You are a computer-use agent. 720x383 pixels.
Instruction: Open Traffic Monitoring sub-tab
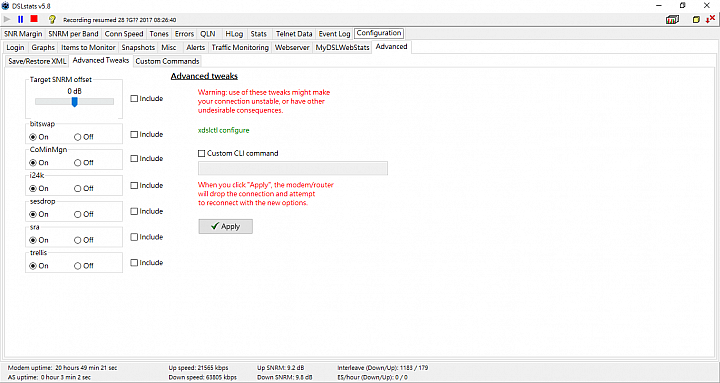tap(240, 47)
